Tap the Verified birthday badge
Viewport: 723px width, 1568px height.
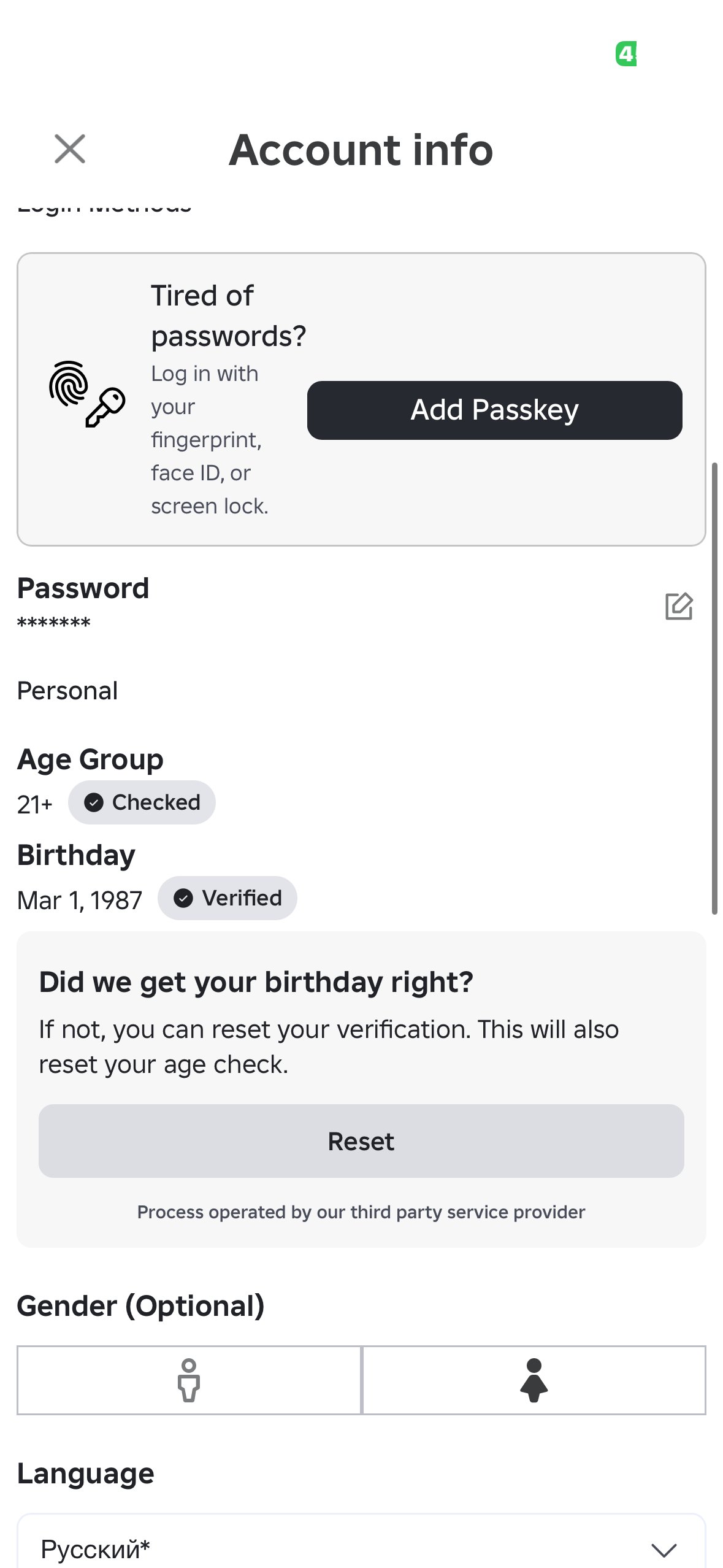228,898
